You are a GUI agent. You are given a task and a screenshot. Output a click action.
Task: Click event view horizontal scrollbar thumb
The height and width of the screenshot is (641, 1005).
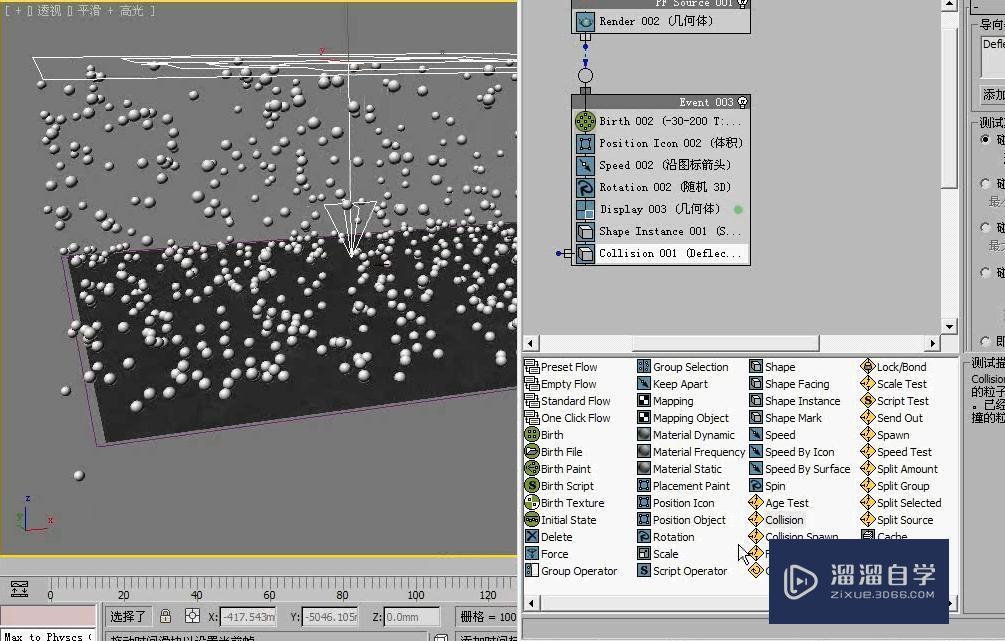click(725, 343)
